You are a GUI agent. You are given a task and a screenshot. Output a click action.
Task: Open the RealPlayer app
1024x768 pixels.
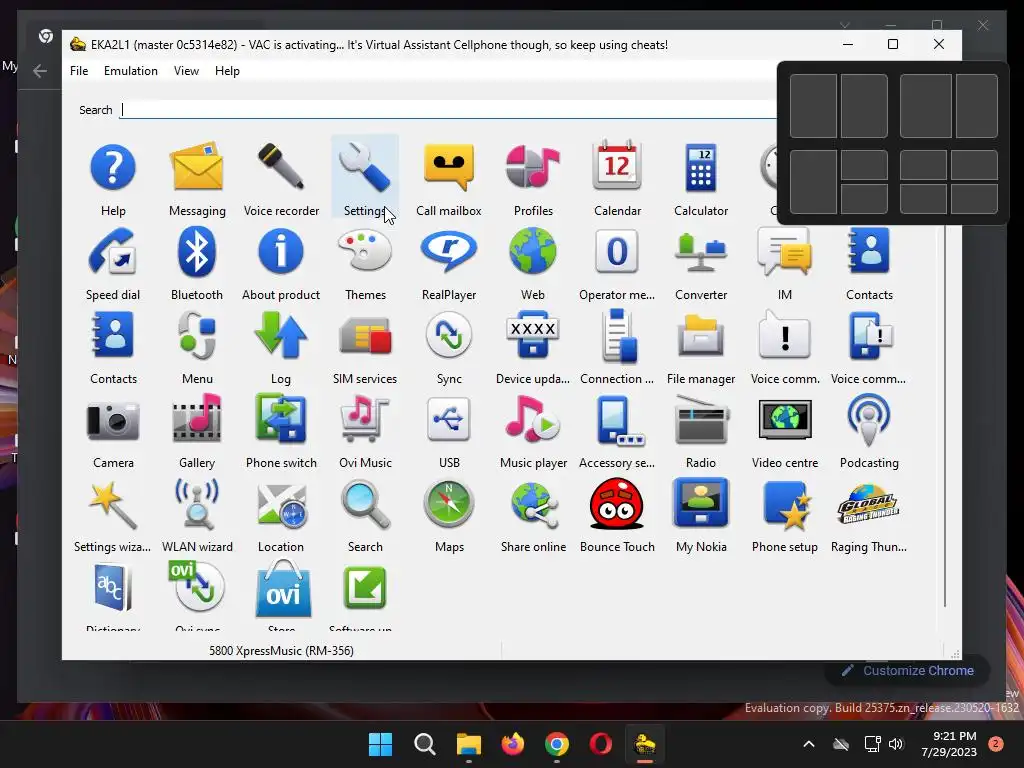click(449, 252)
